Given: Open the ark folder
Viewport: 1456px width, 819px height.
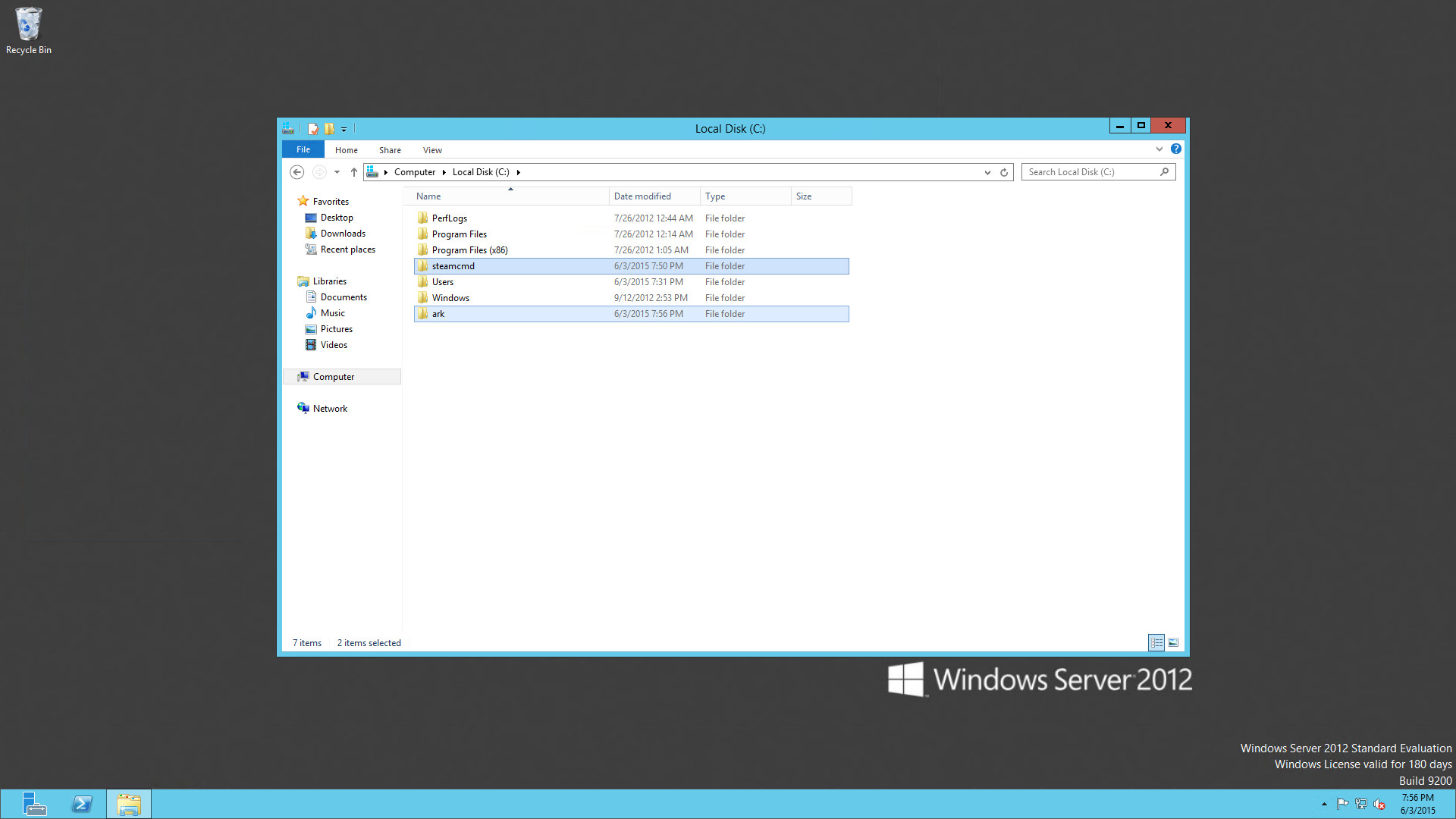Looking at the screenshot, I should pyautogui.click(x=438, y=313).
